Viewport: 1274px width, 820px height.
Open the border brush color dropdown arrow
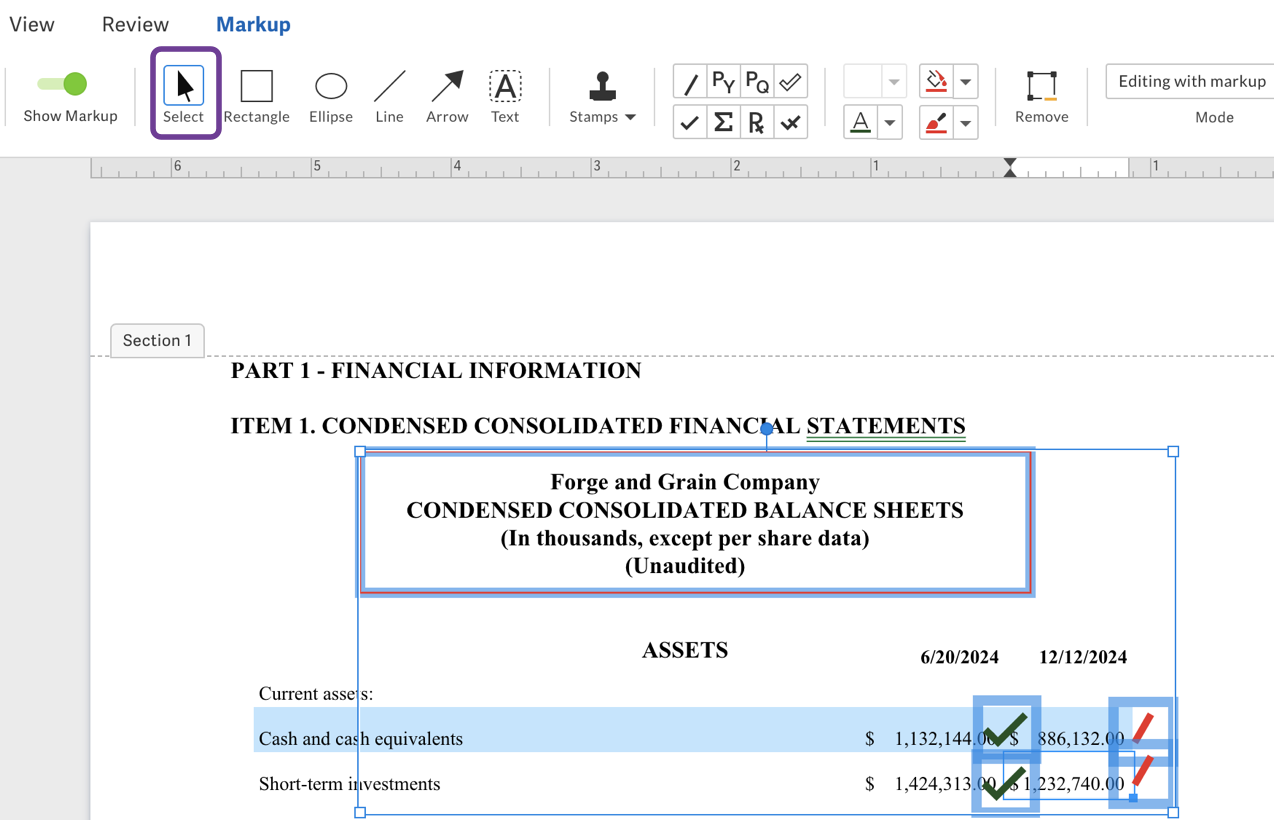point(965,123)
